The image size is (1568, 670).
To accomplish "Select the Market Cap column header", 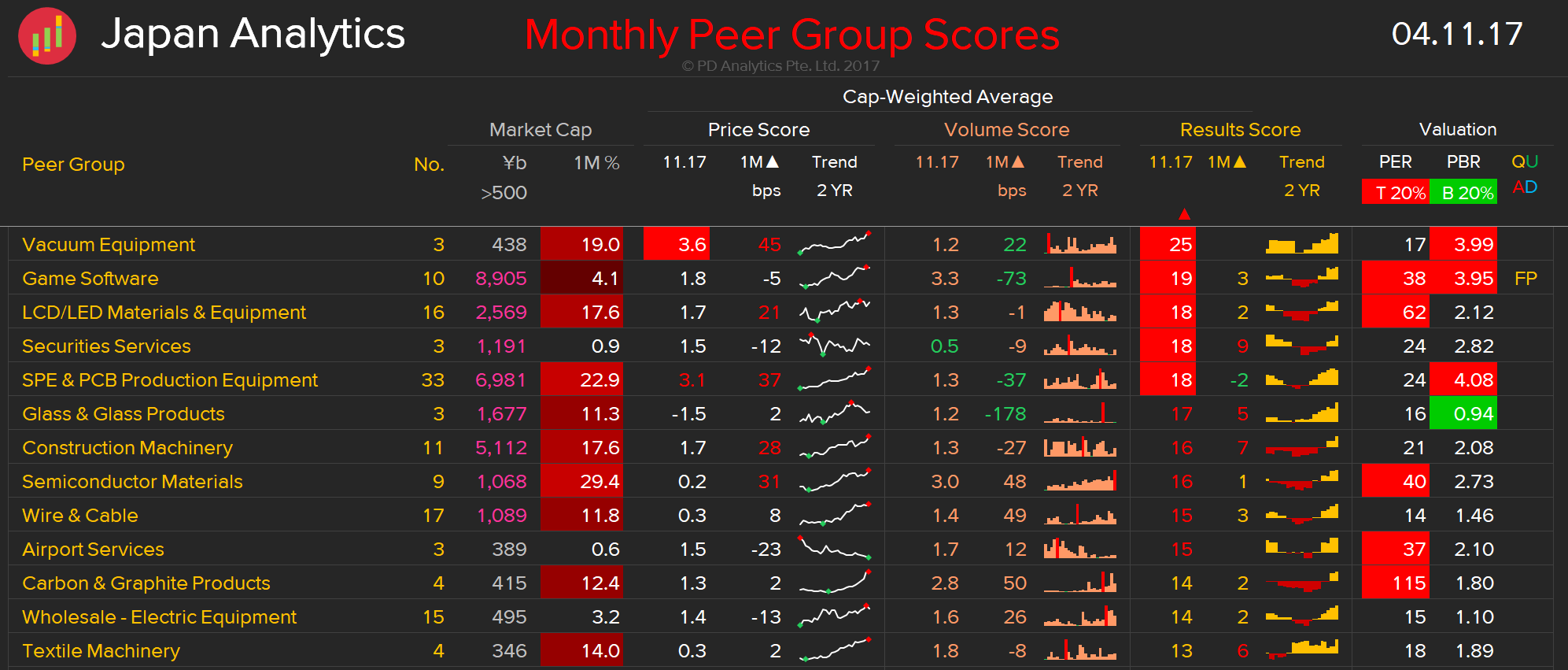I will (540, 130).
